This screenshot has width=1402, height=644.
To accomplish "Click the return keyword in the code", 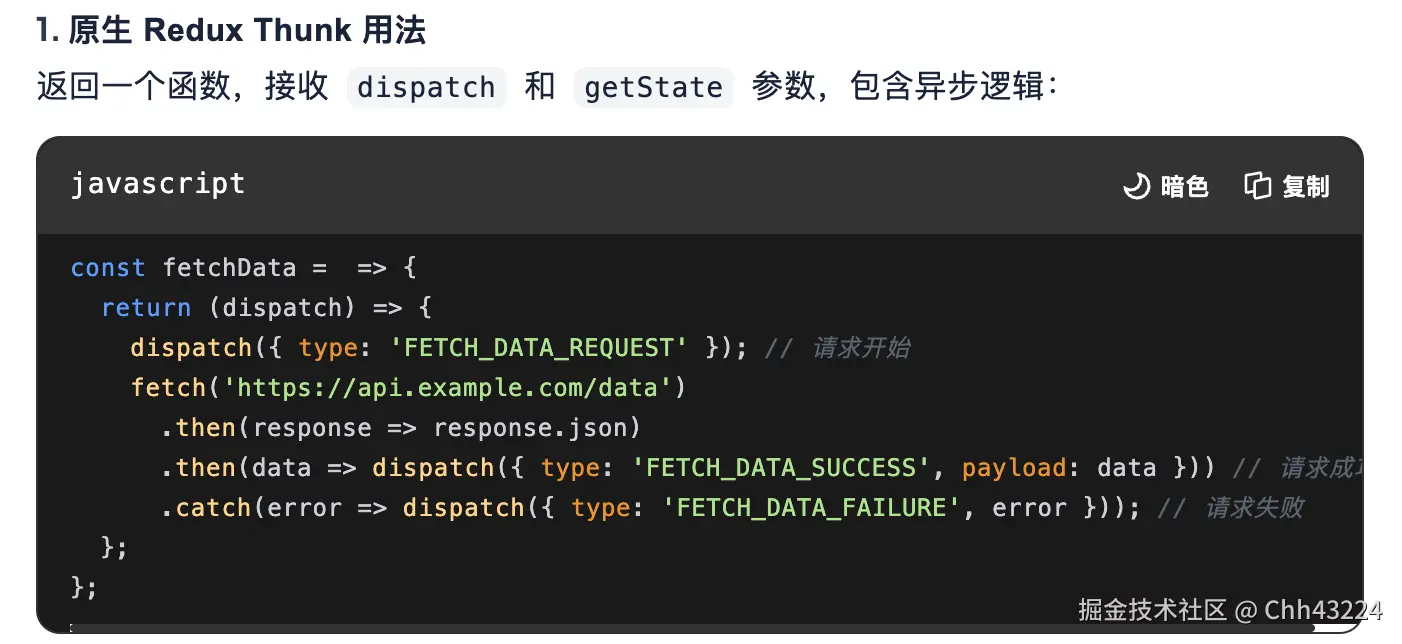I will click(x=146, y=308).
